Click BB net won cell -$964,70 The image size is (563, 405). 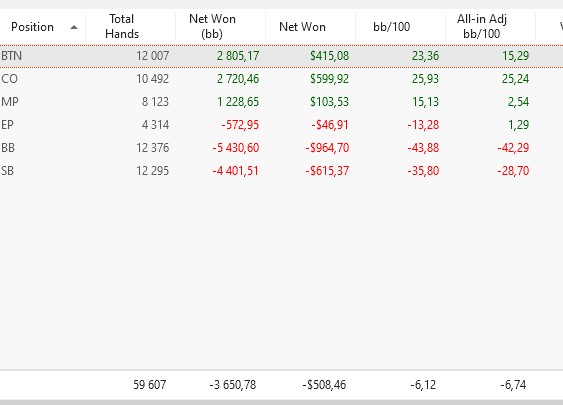pos(327,148)
